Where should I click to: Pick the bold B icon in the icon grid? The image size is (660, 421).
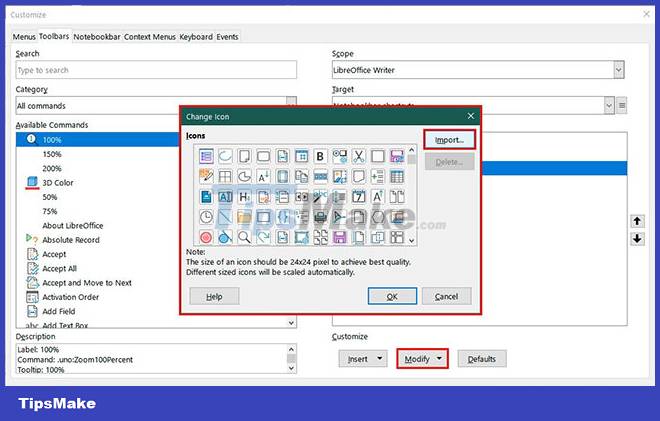(x=320, y=156)
